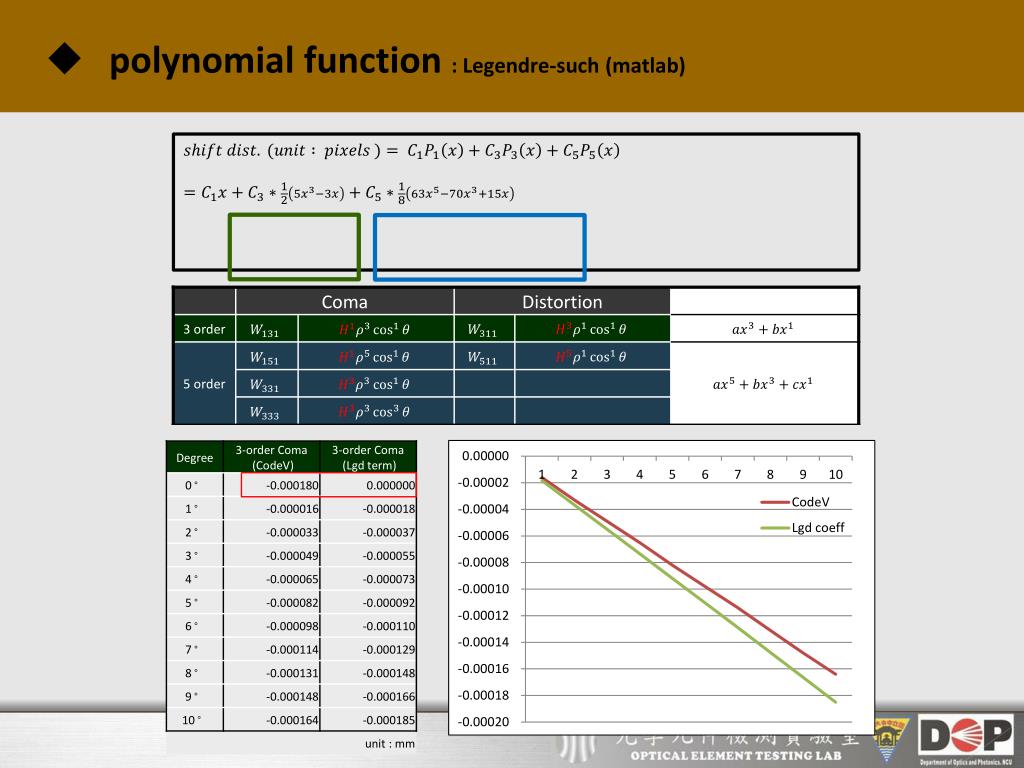Select the '5 order' row label
This screenshot has width=1024, height=768.
tap(204, 384)
